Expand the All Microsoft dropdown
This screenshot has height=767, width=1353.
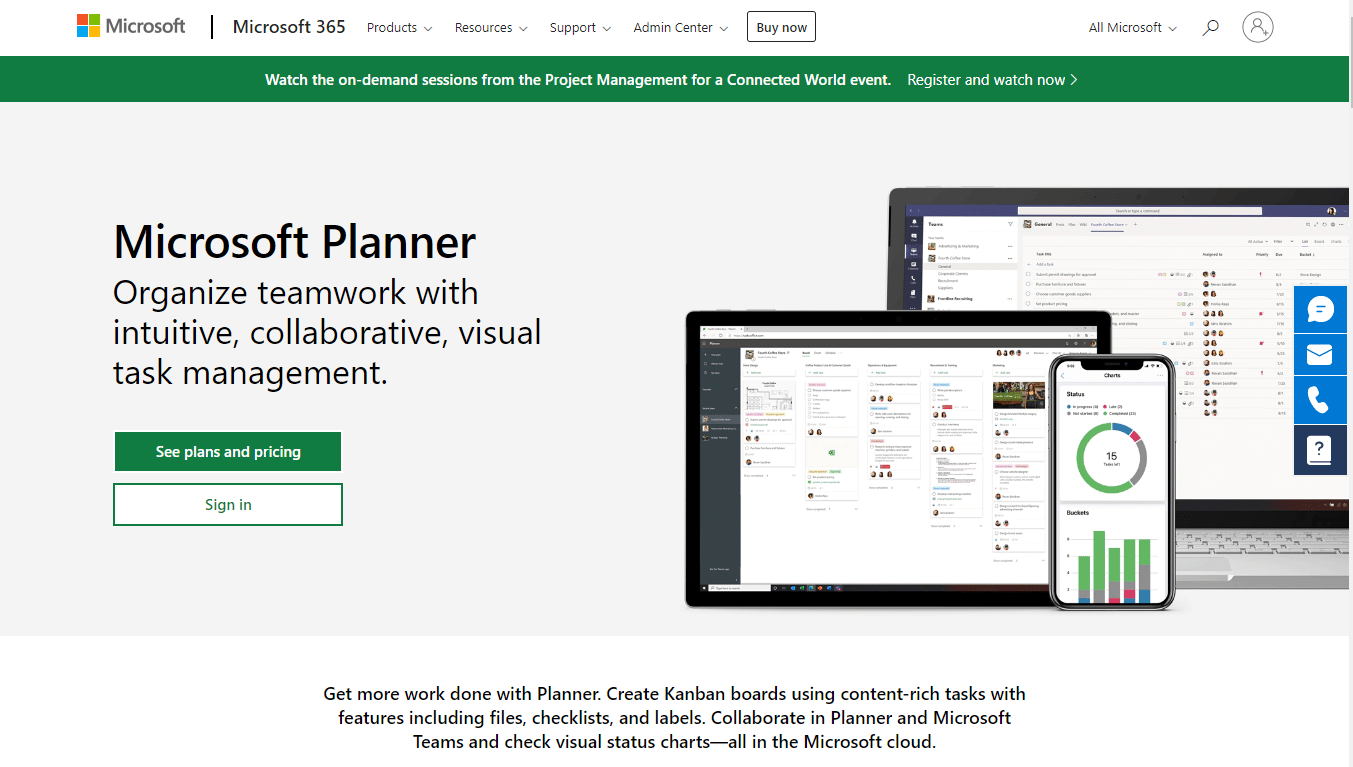[x=1131, y=28]
